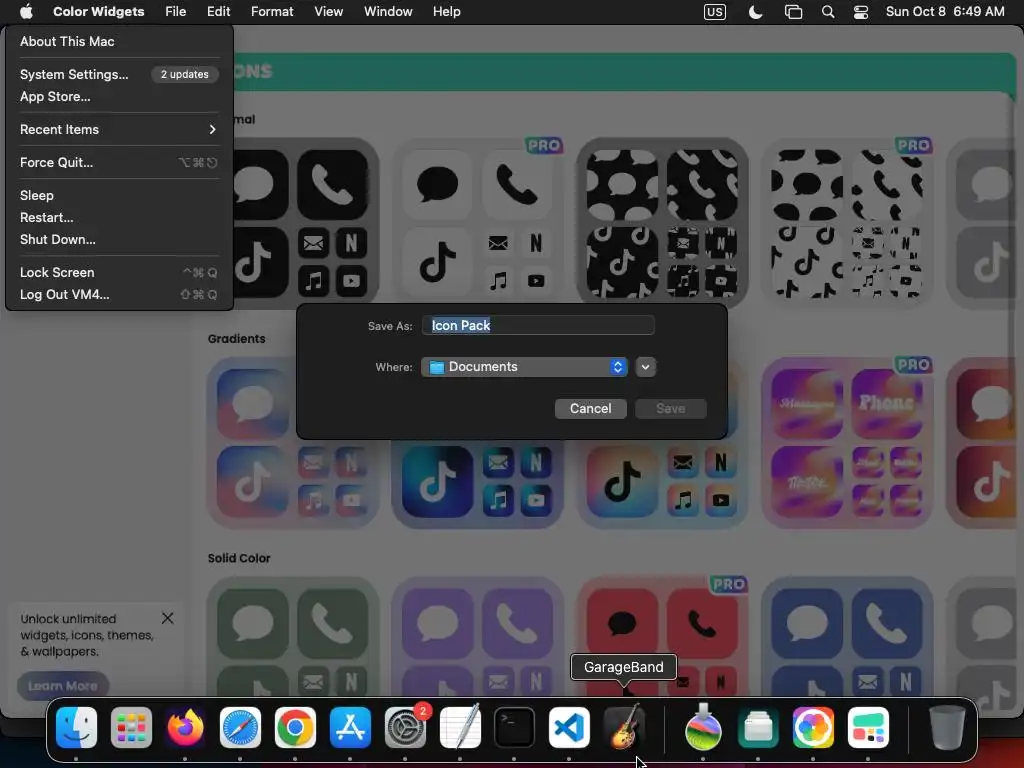Open the View menu

[328, 12]
